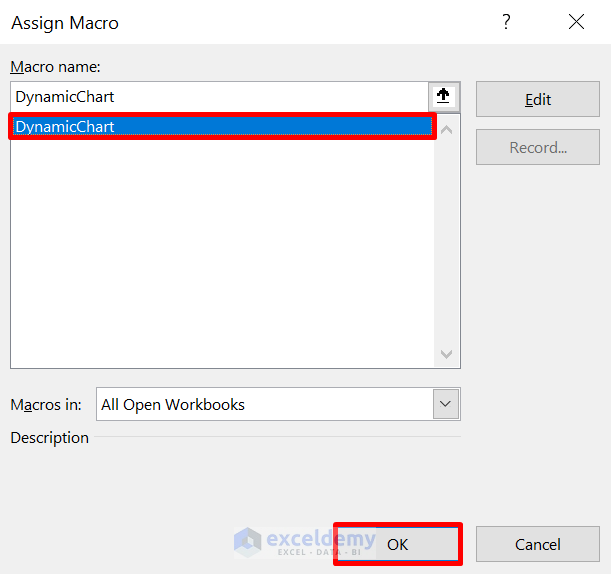
Task: Close the Assign Macro dialog
Action: [x=576, y=22]
